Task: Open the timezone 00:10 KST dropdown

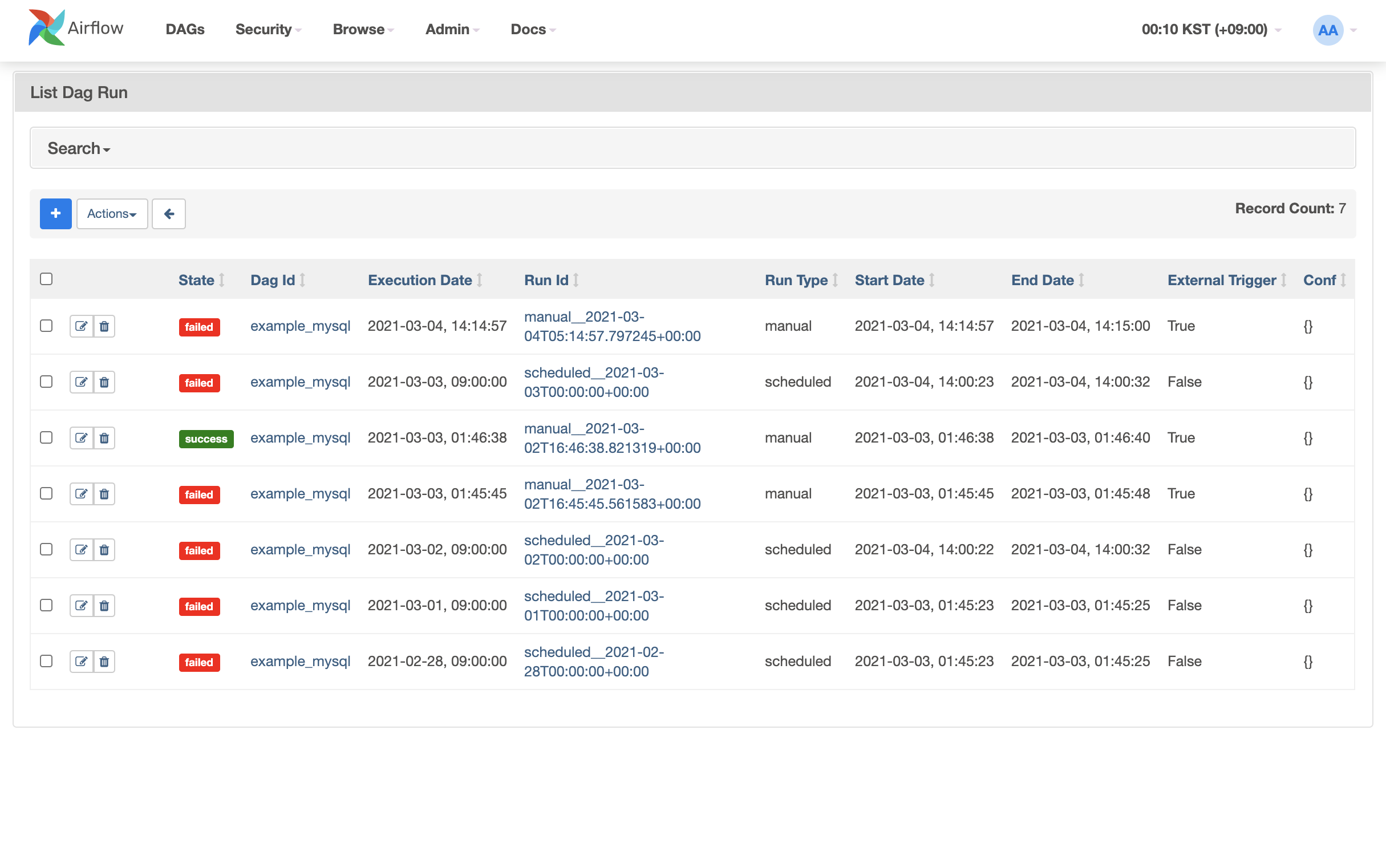Action: tap(1211, 29)
